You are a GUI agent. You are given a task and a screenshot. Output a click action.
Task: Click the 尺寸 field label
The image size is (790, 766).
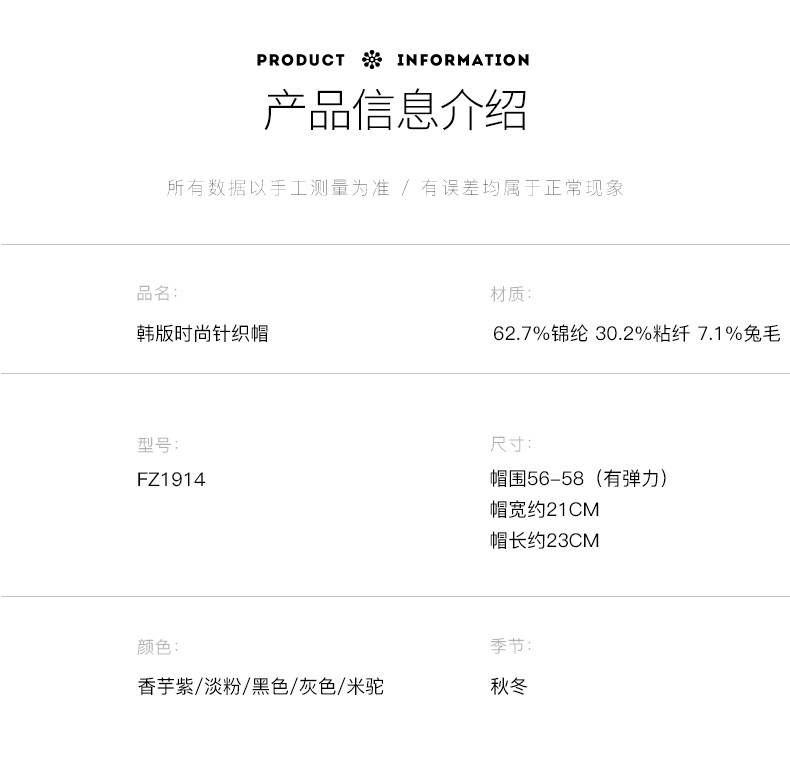click(510, 444)
